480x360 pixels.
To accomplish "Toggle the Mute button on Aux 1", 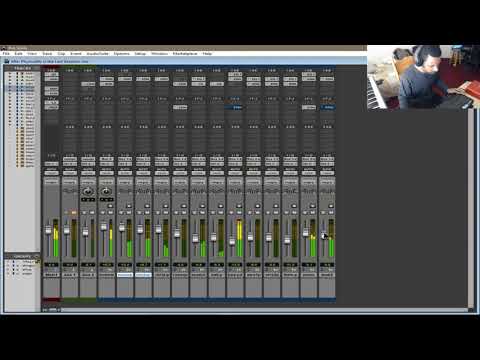I will coord(74,212).
